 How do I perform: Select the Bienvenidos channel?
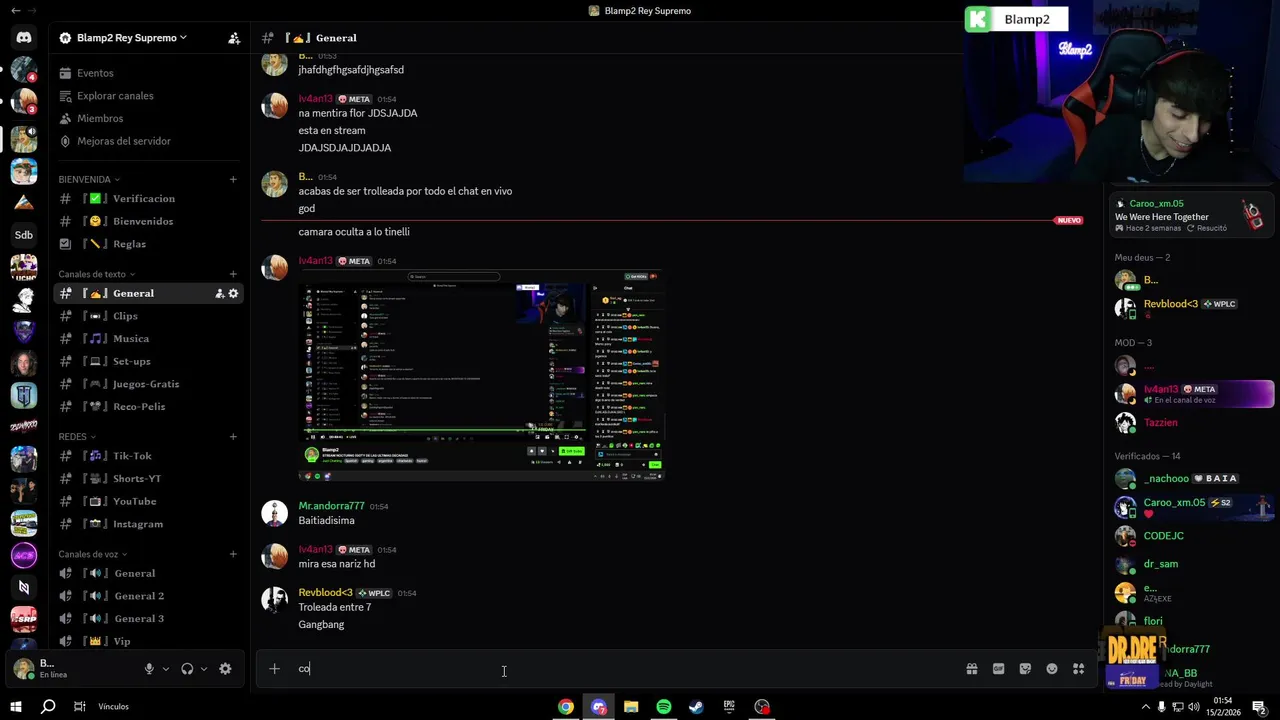click(x=149, y=221)
